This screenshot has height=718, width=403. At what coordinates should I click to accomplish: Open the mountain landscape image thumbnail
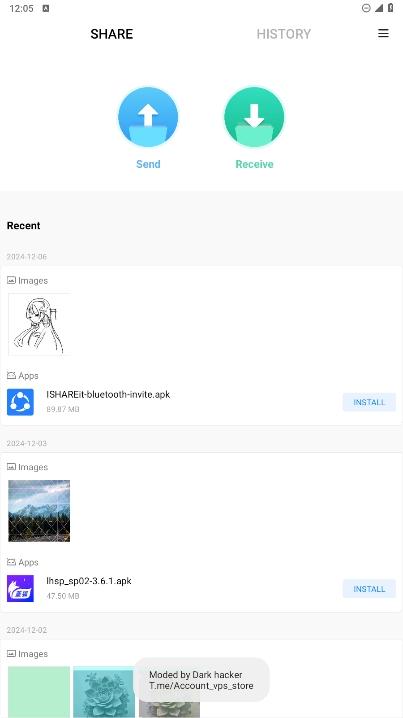click(39, 511)
